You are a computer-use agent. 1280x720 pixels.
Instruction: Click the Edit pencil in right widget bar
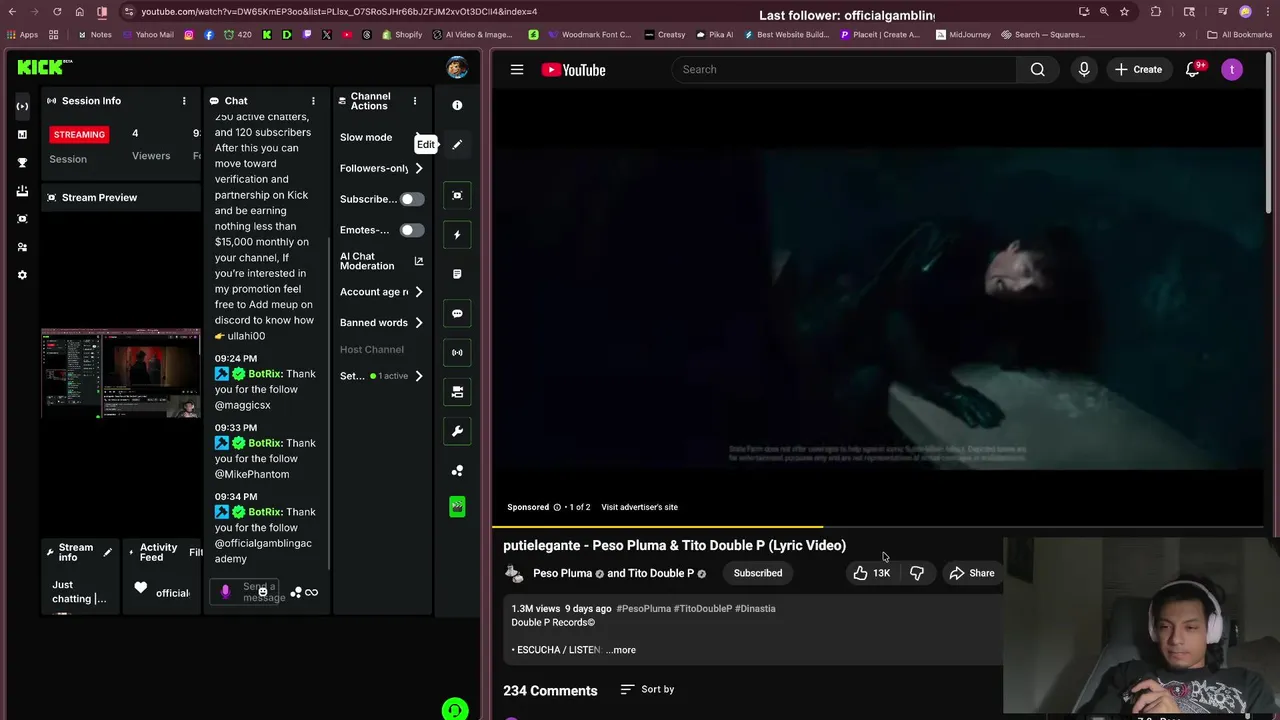tap(457, 145)
